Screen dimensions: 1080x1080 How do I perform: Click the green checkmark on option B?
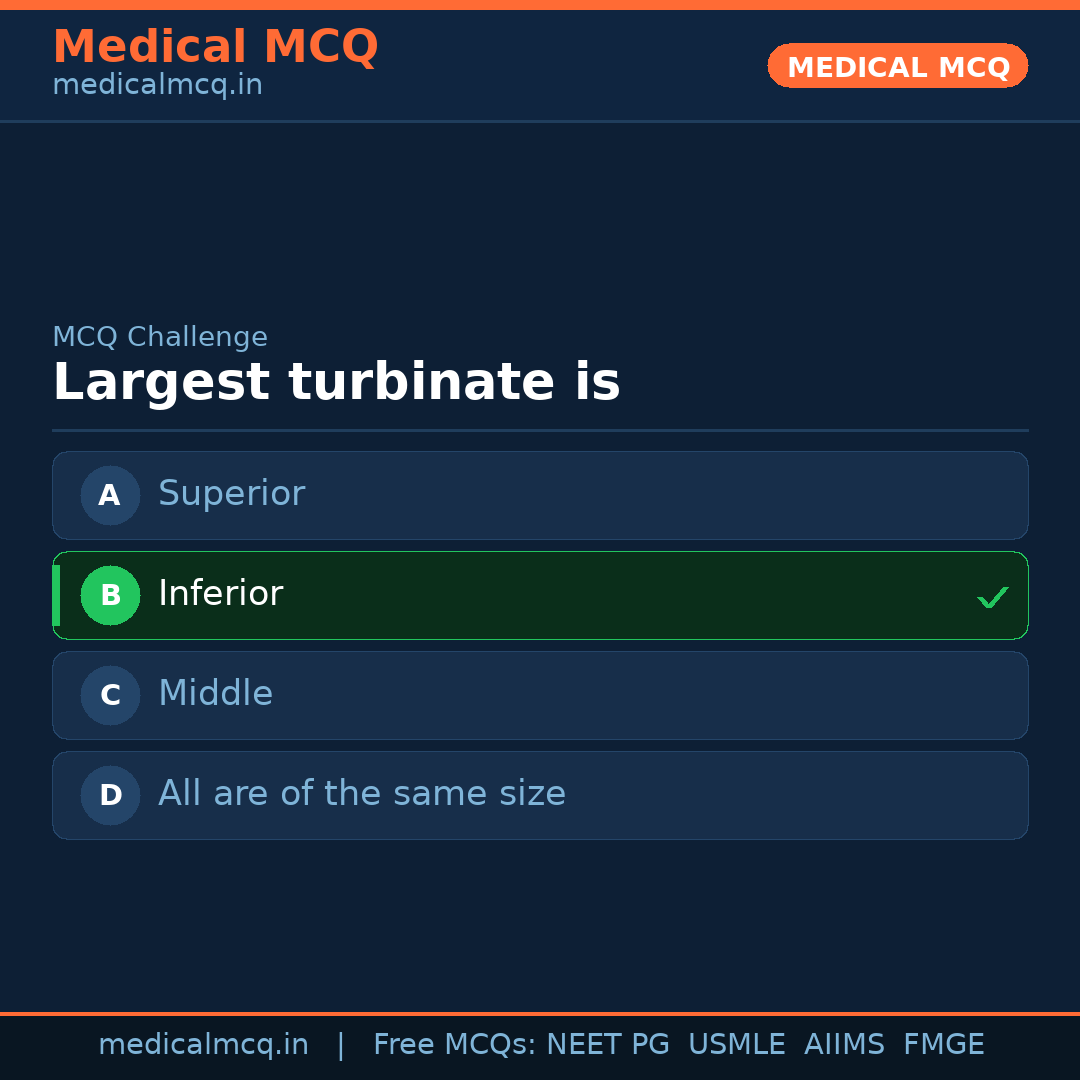point(993,596)
